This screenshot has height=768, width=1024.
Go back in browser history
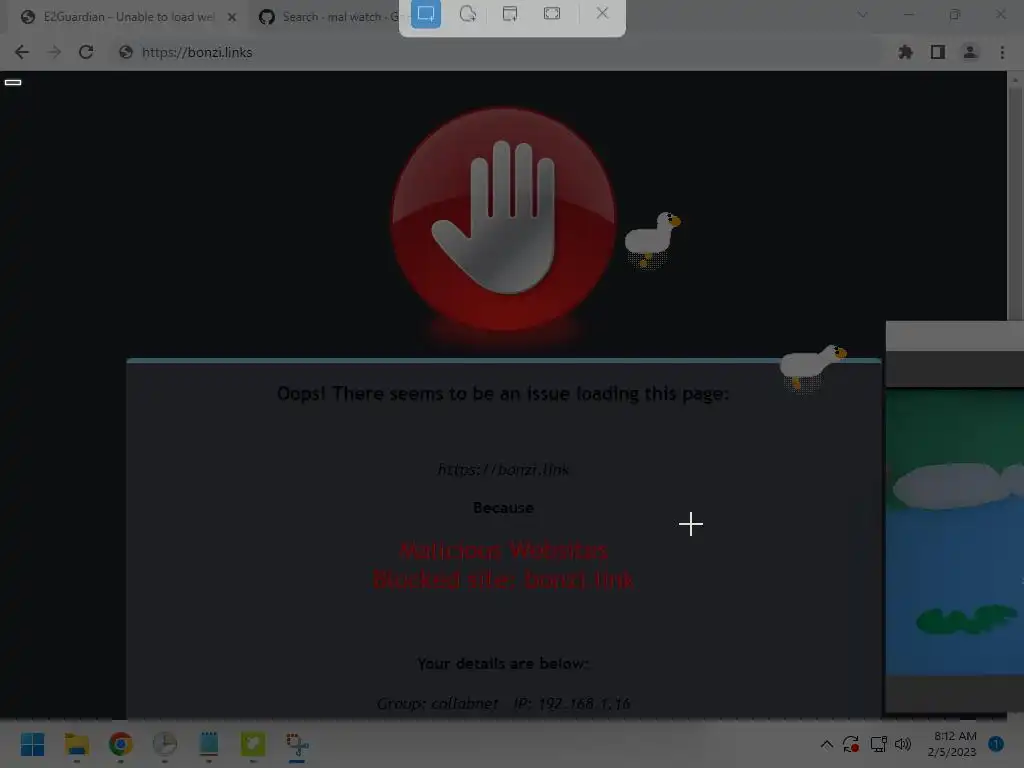[22, 52]
